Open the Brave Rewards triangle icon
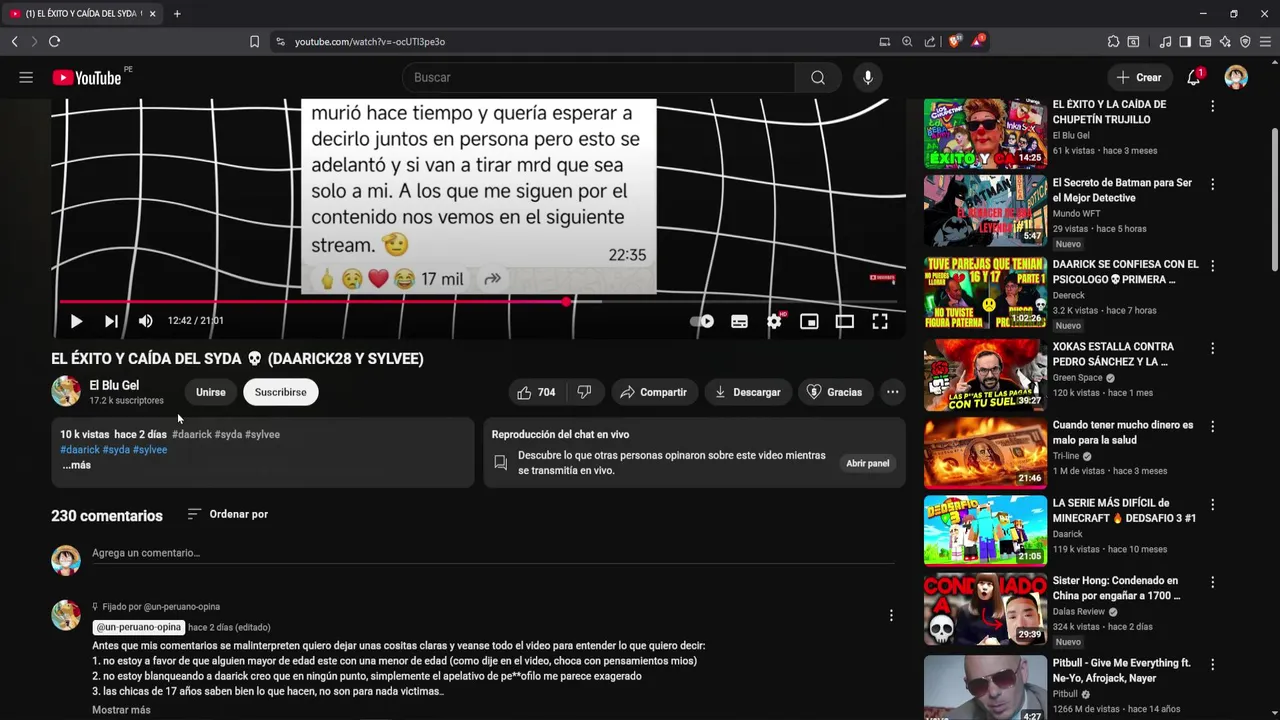This screenshot has height=720, width=1280. (x=978, y=41)
